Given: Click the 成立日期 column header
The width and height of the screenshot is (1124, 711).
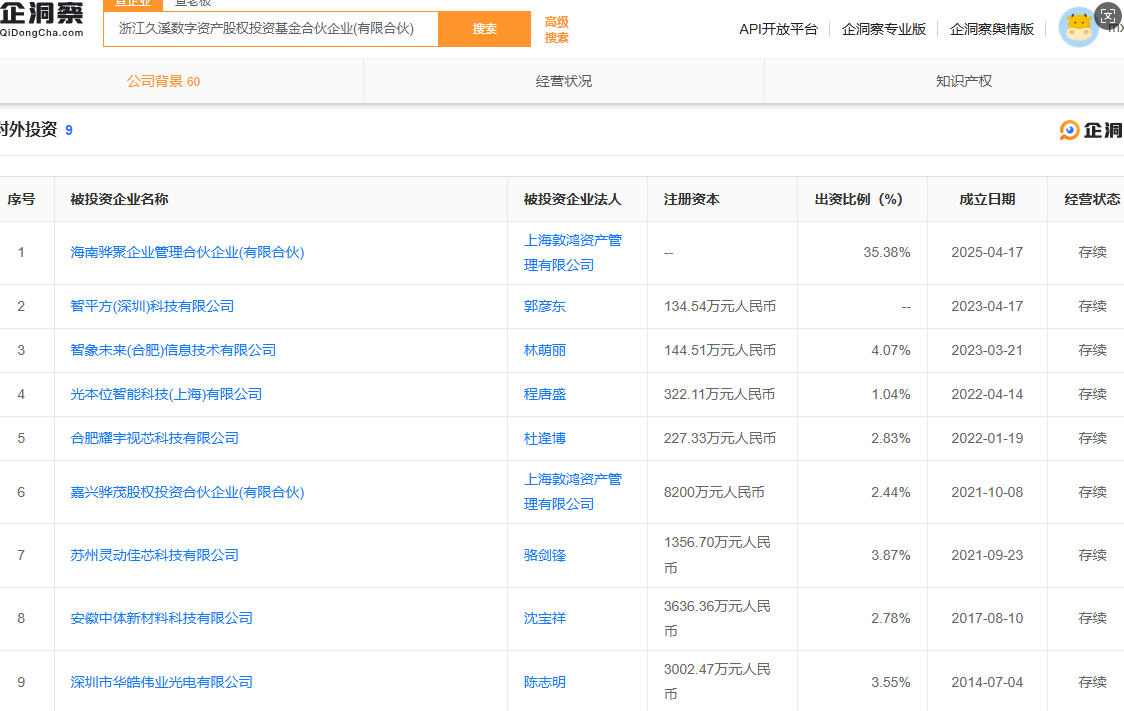Looking at the screenshot, I should coord(987,199).
